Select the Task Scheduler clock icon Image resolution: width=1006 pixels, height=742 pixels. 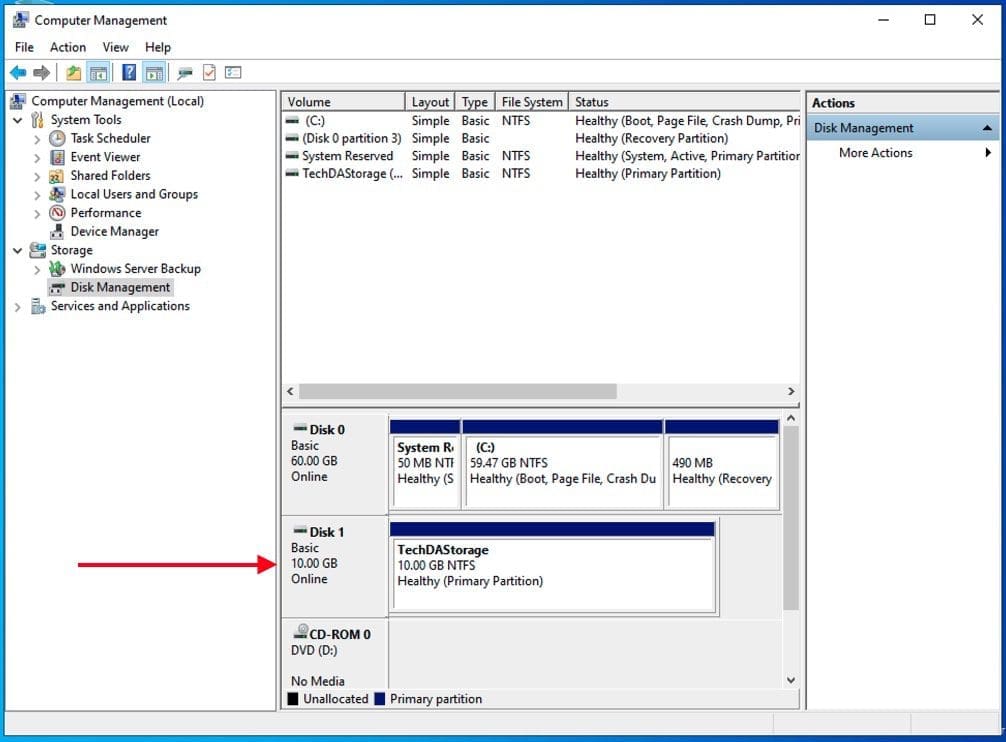57,138
